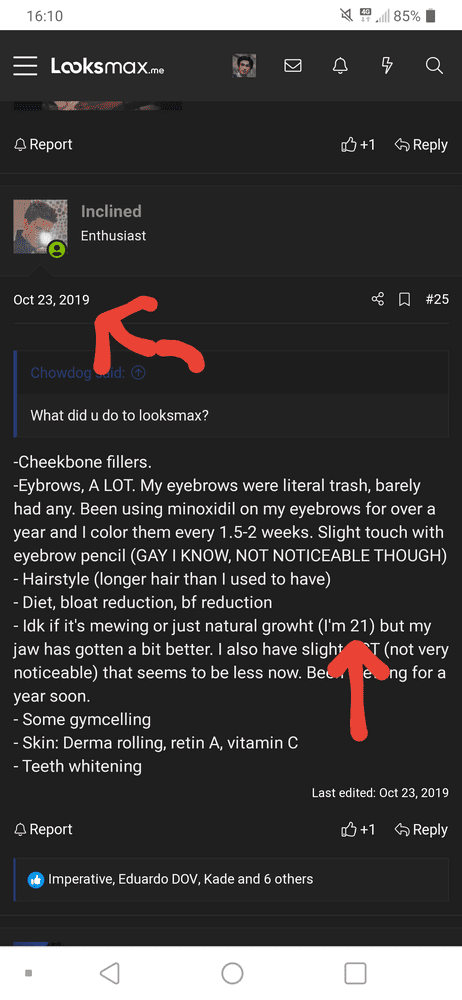
Task: Show the '6 others' who liked
Action: point(288,879)
